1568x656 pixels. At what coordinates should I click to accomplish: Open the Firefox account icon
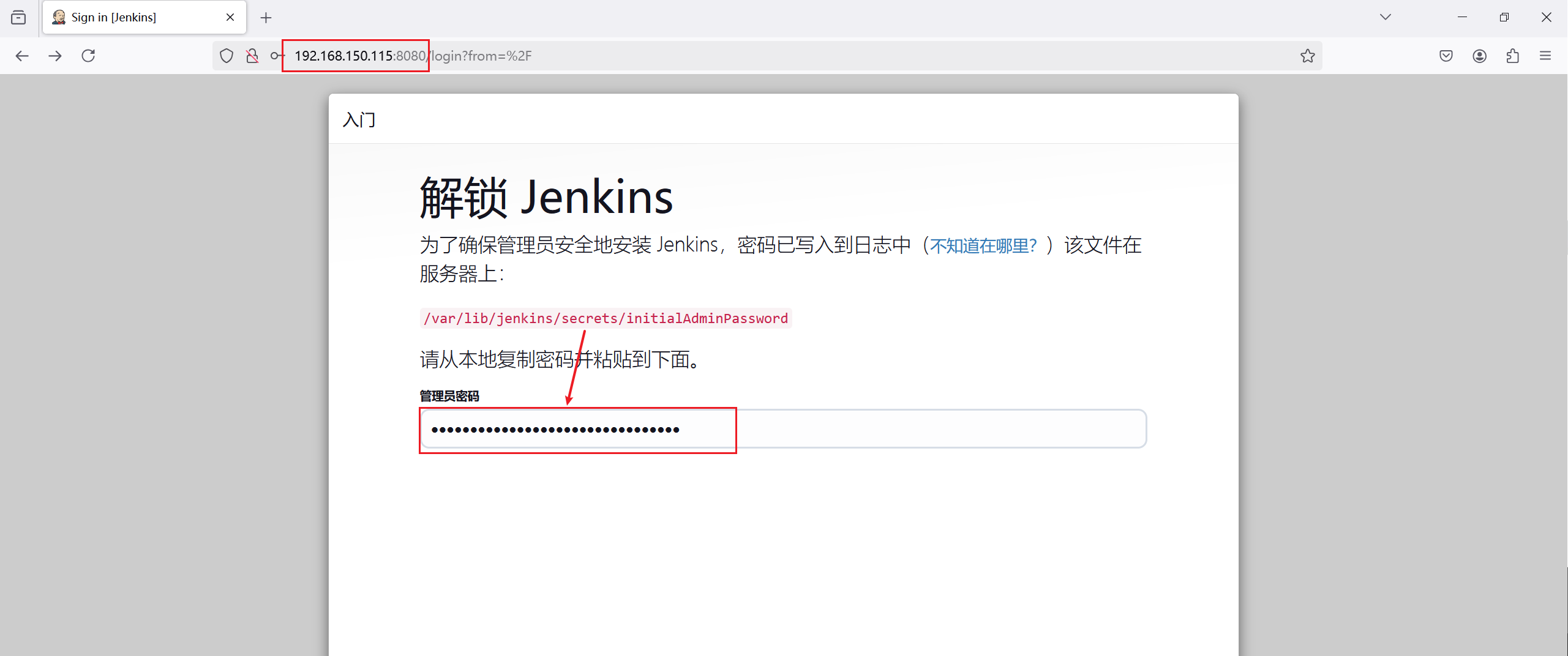pos(1479,56)
